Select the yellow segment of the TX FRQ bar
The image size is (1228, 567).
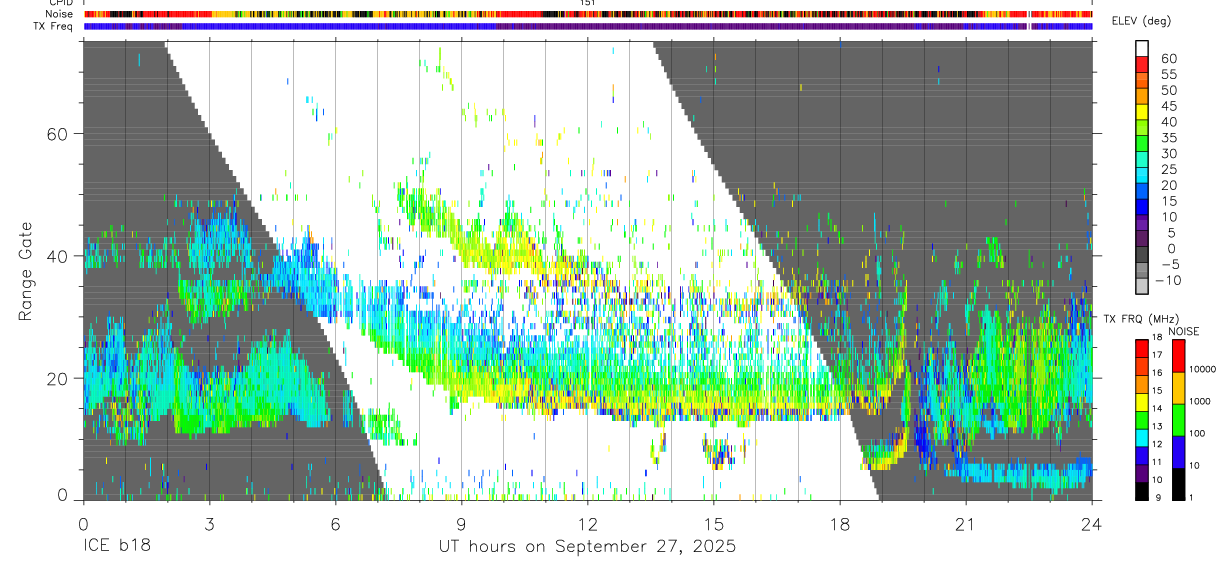[1142, 402]
